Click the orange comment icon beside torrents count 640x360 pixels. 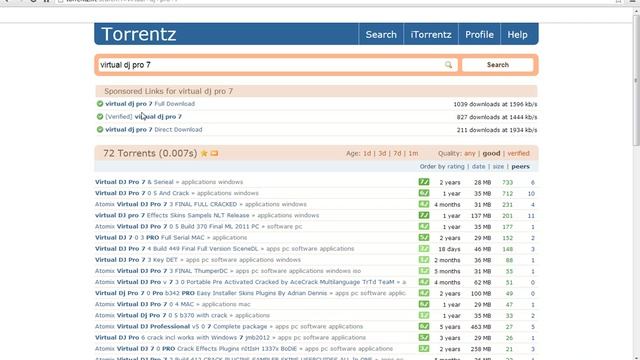coord(214,153)
